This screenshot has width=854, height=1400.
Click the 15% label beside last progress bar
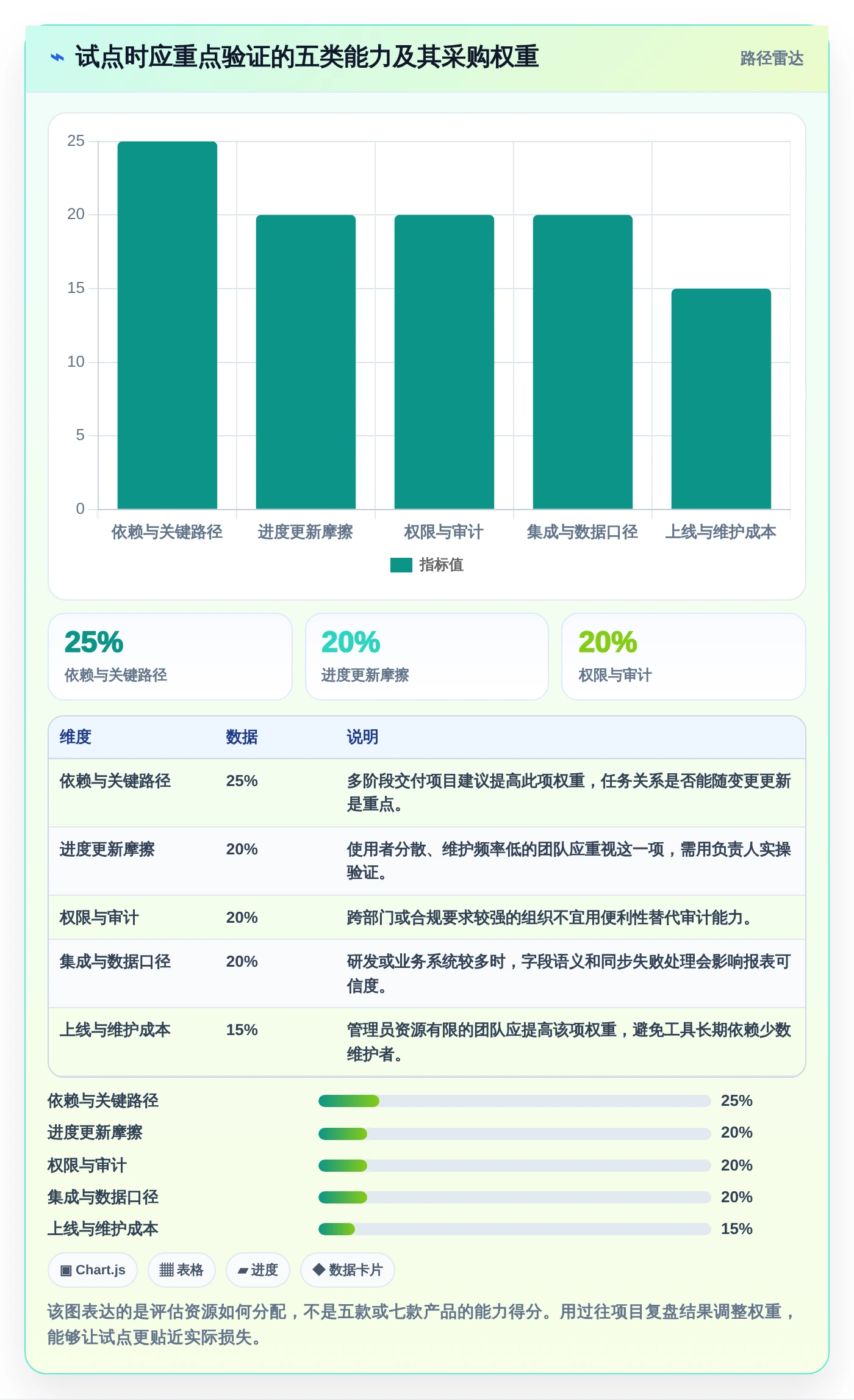click(737, 1229)
